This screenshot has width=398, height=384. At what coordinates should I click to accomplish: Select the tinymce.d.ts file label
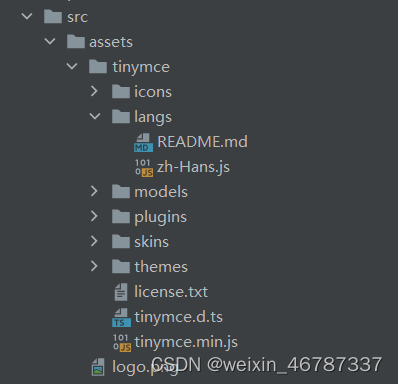(179, 317)
